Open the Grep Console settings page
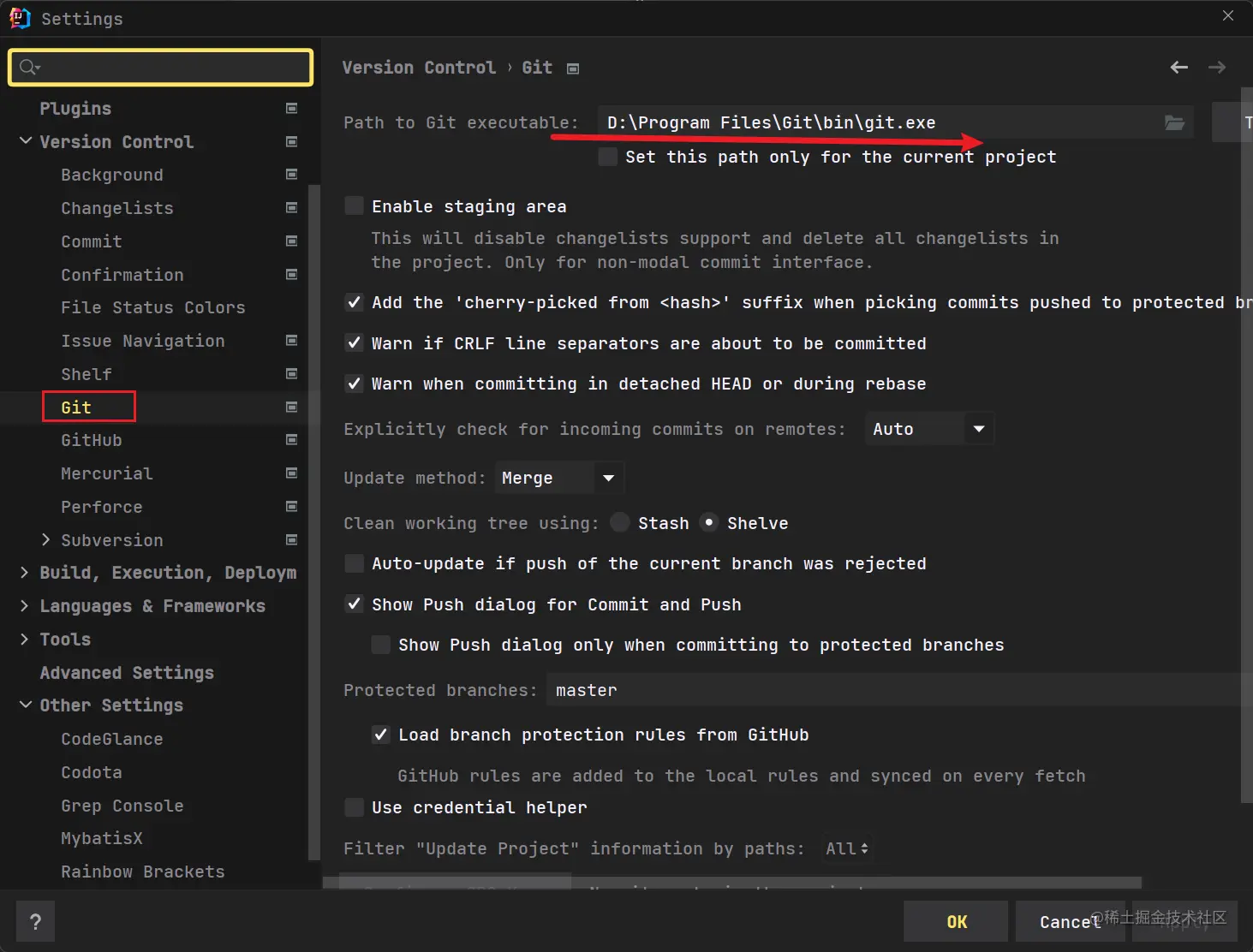The image size is (1253, 952). 122,806
